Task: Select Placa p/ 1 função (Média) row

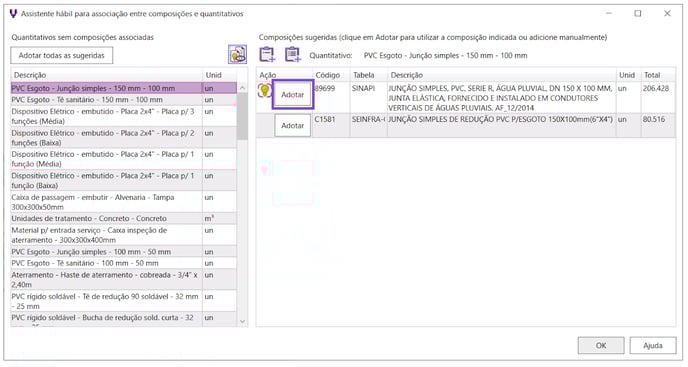Action: pyautogui.click(x=124, y=159)
